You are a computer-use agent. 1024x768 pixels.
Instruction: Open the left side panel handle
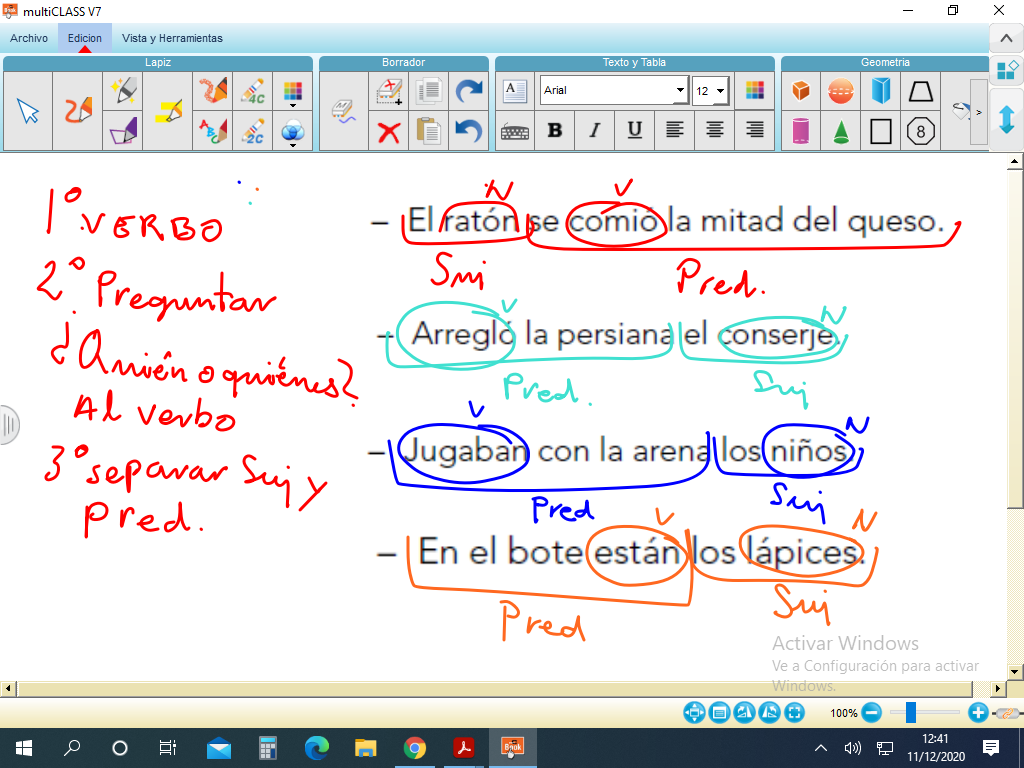coord(8,425)
